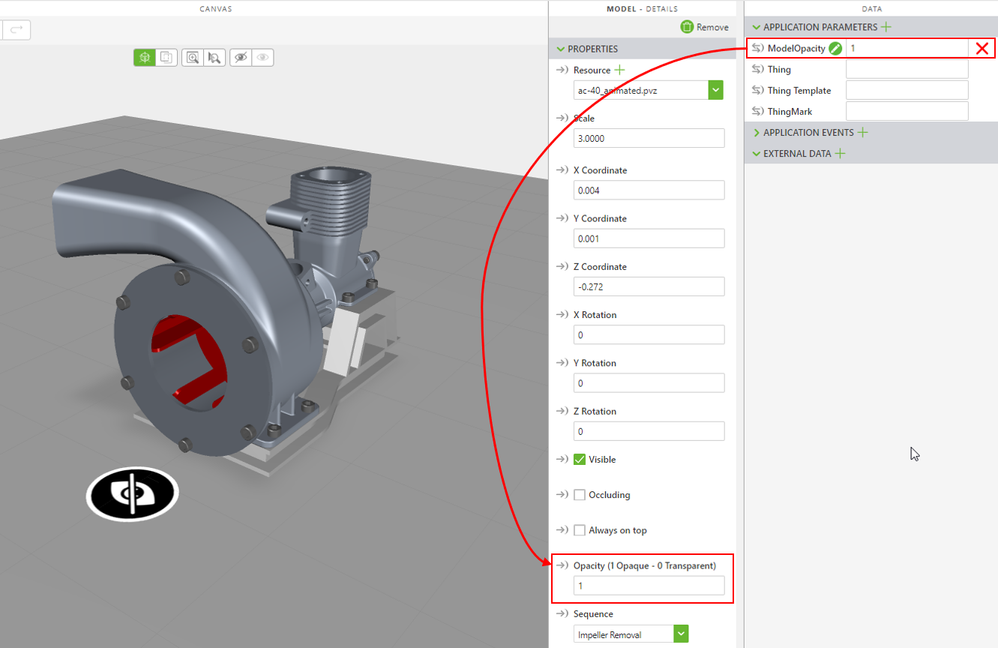Image resolution: width=998 pixels, height=648 pixels.
Task: Collapse the External Data section header
Action: tap(757, 154)
